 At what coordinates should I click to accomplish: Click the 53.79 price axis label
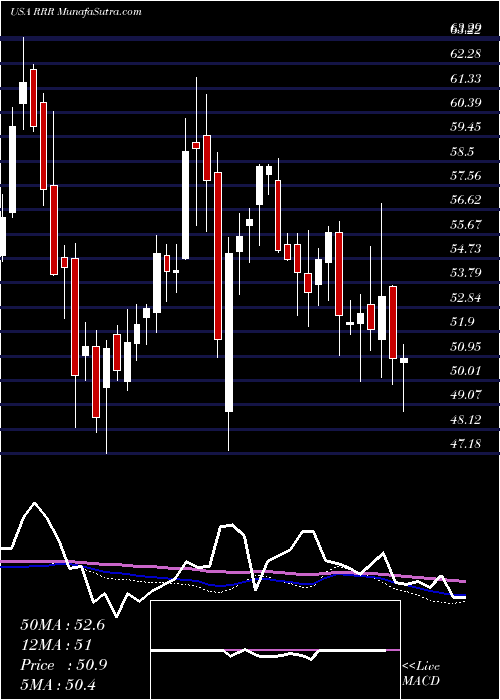(466, 272)
